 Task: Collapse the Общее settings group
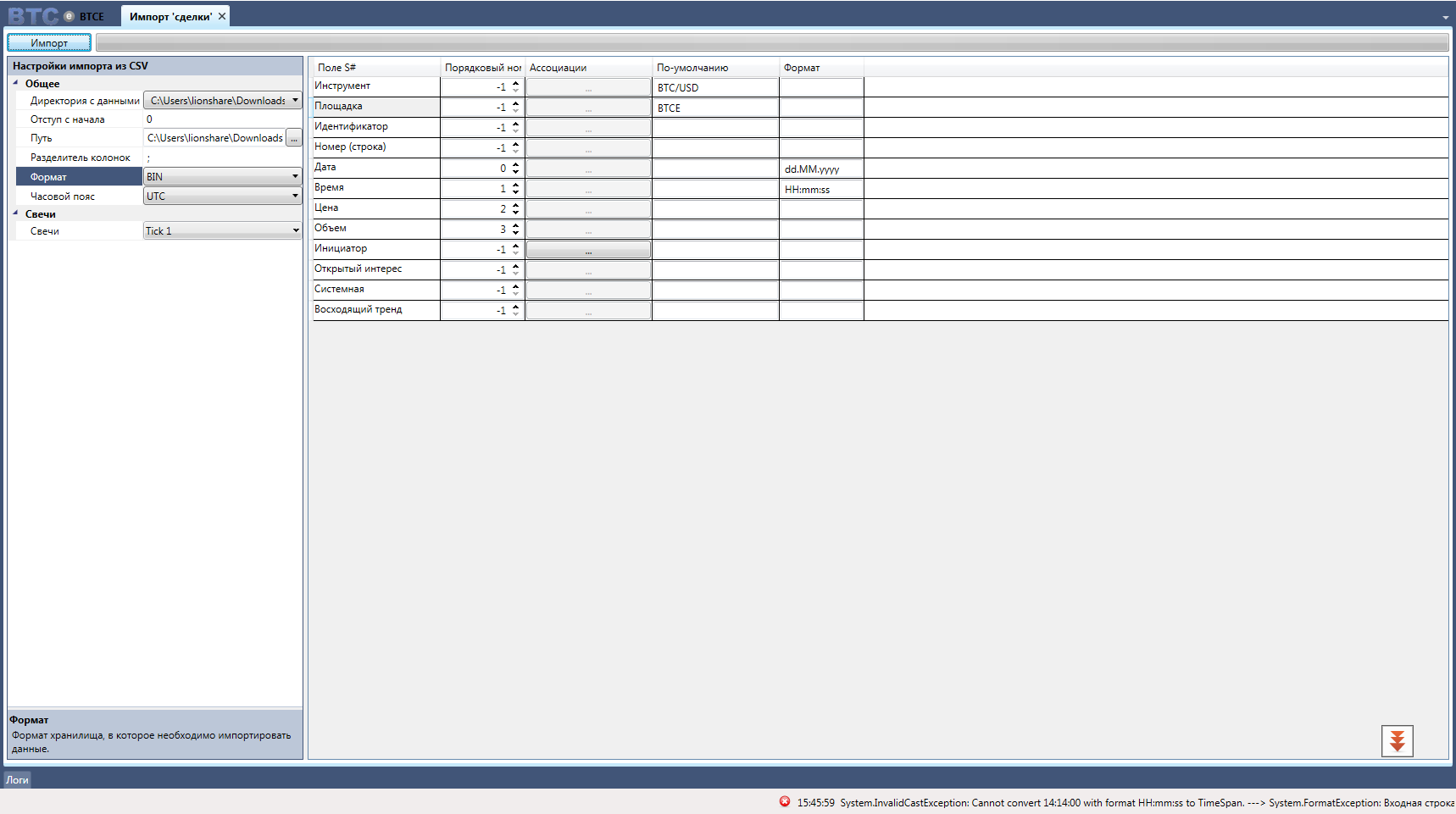coord(15,83)
